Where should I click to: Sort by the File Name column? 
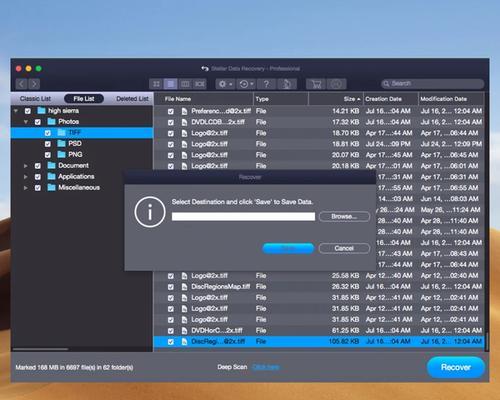point(204,99)
